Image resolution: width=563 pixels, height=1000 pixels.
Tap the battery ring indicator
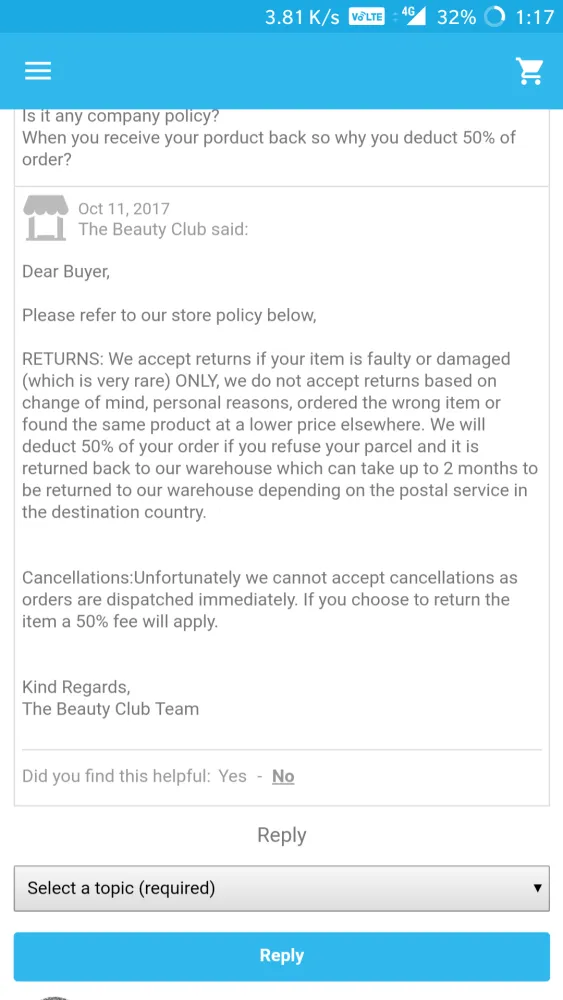point(495,17)
